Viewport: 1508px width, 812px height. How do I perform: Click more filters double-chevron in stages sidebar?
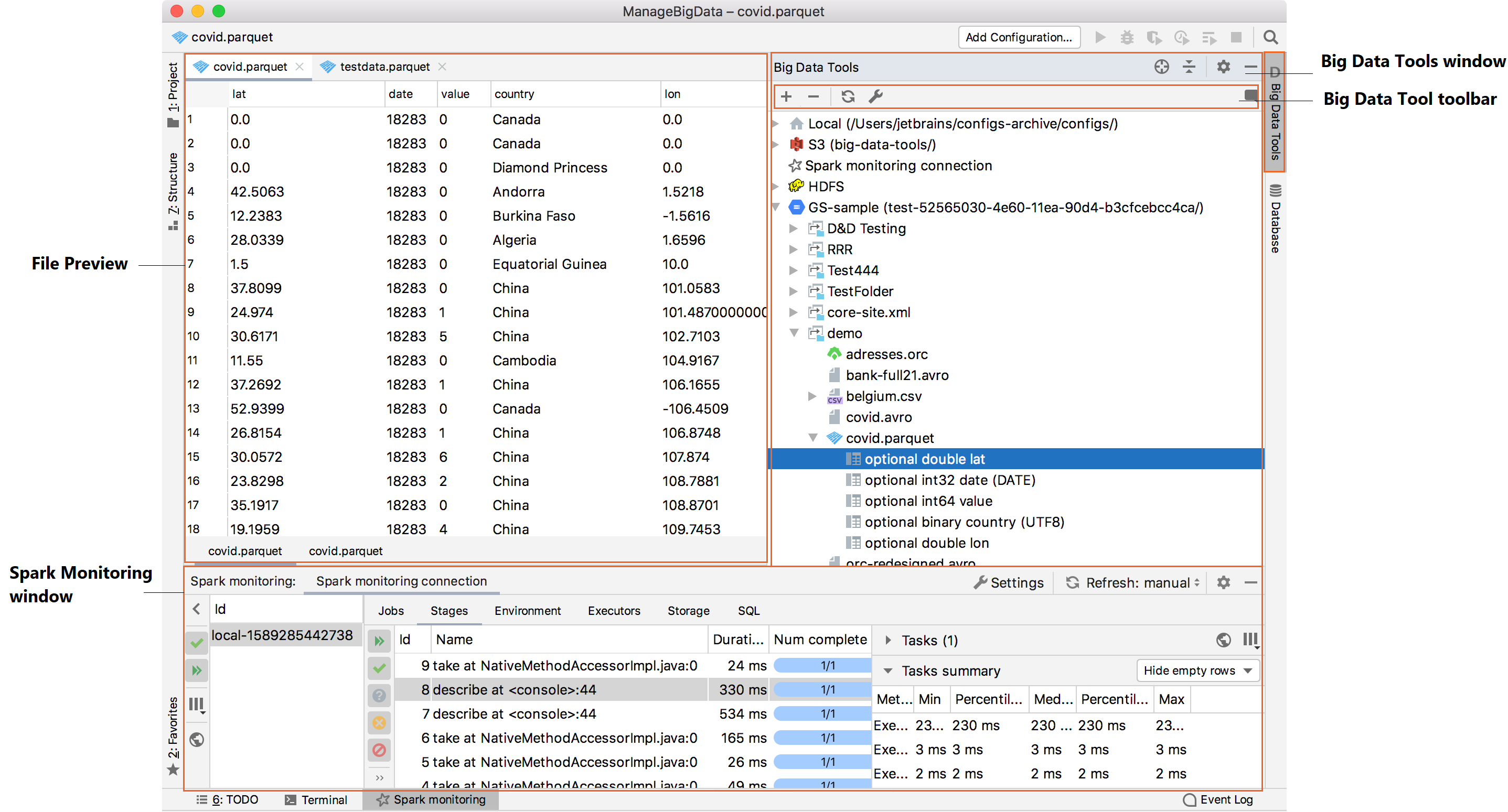(x=379, y=777)
